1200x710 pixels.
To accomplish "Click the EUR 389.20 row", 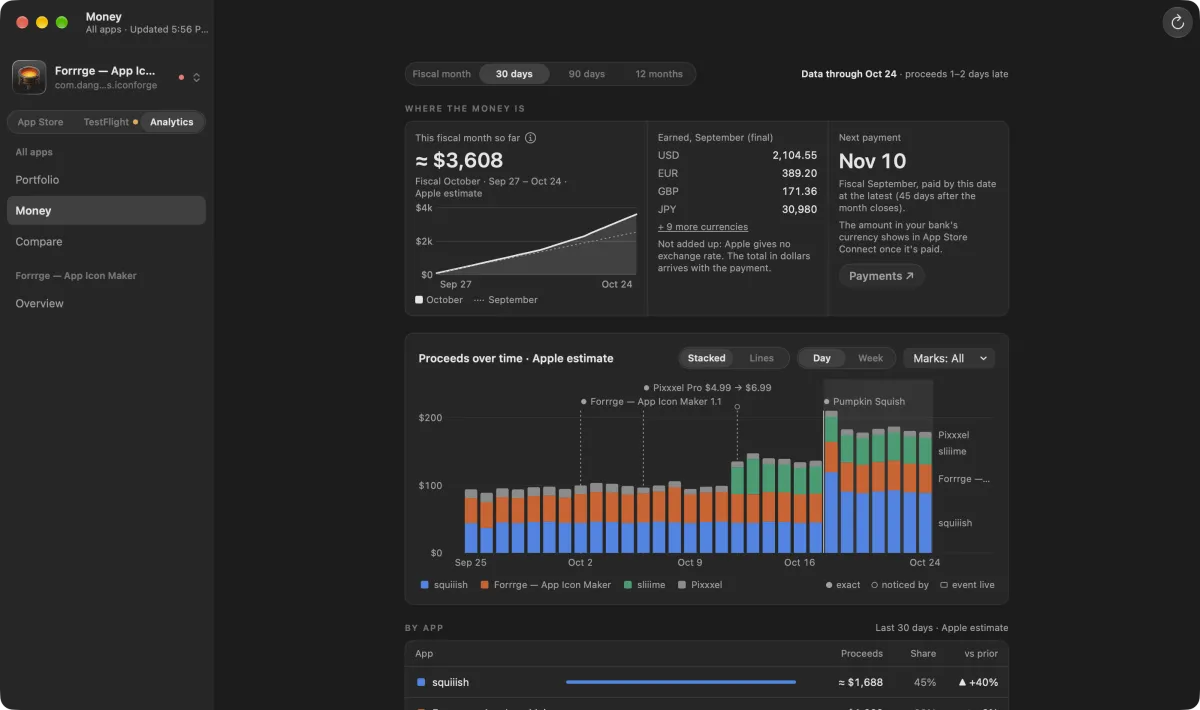I will pyautogui.click(x=737, y=173).
